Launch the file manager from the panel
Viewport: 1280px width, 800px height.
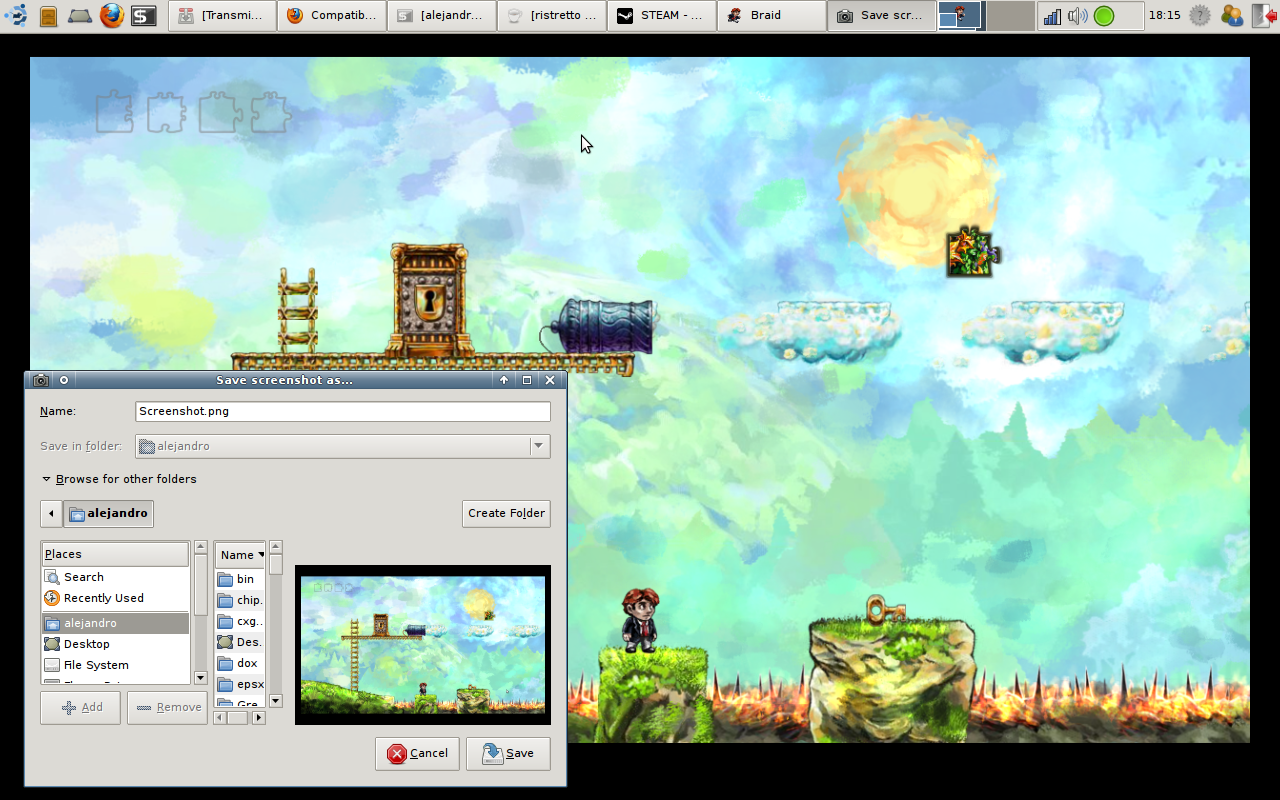click(x=48, y=16)
